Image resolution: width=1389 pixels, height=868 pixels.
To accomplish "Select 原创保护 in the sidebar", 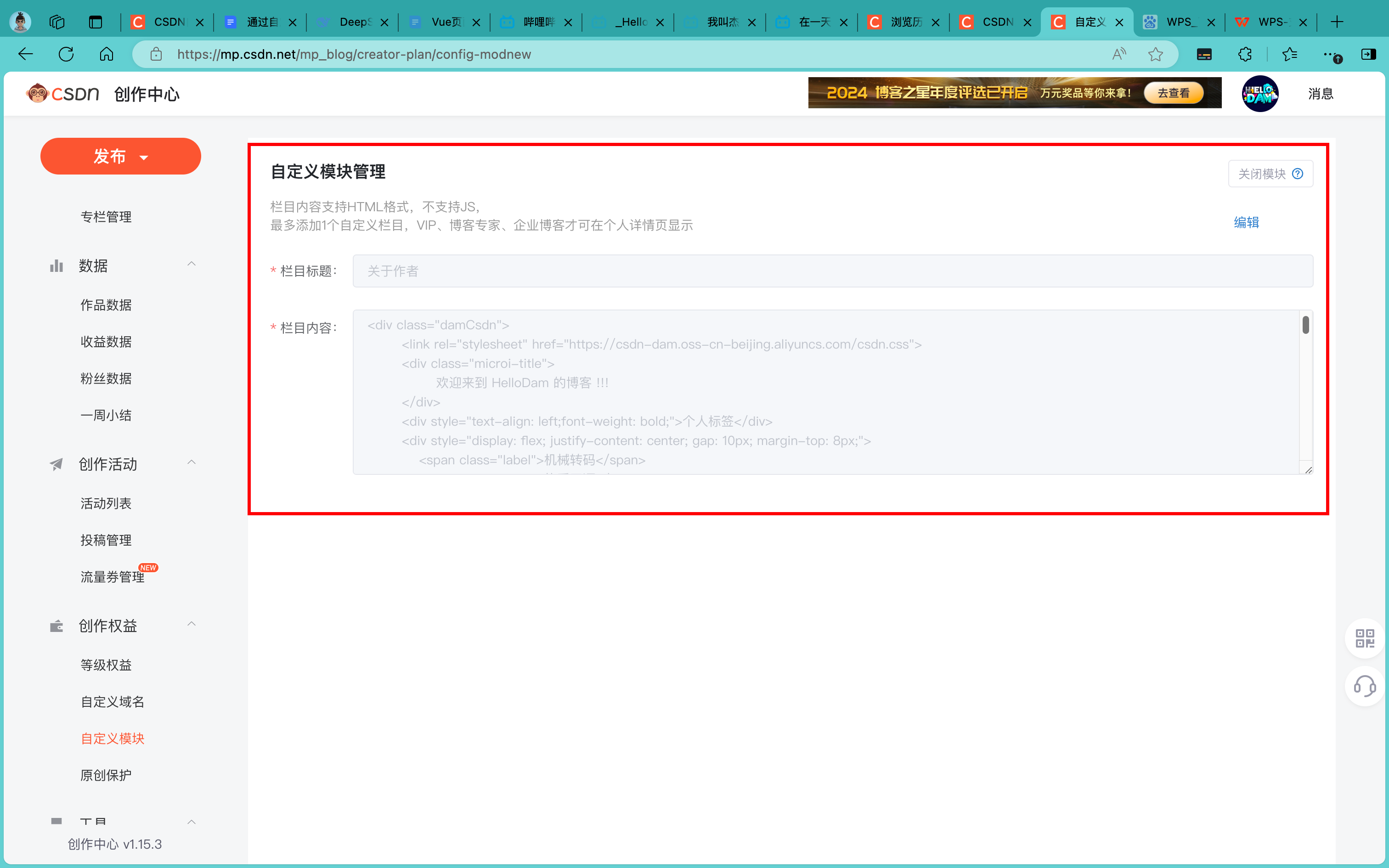I will tap(106, 774).
